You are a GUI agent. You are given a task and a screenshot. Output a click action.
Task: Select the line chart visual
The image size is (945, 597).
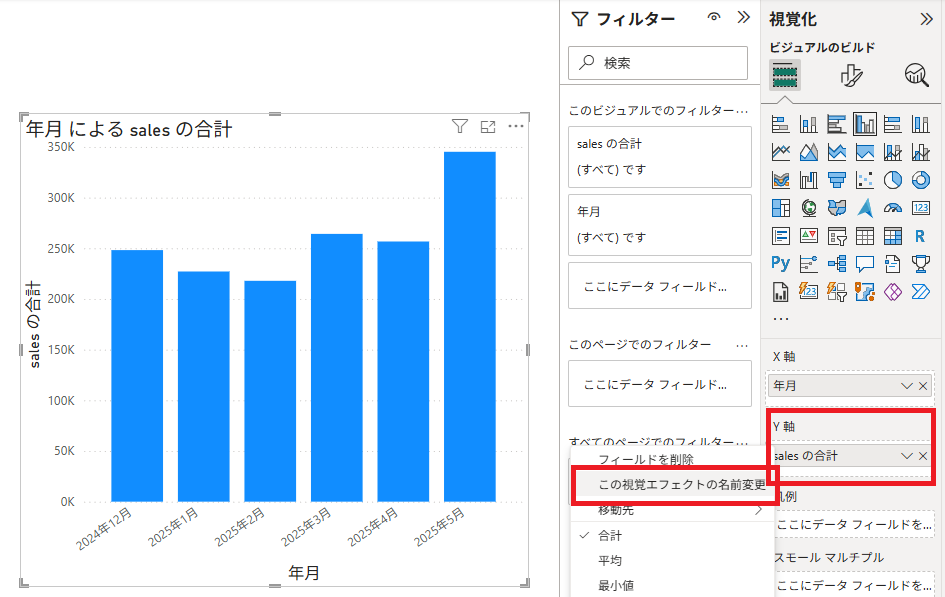click(780, 152)
